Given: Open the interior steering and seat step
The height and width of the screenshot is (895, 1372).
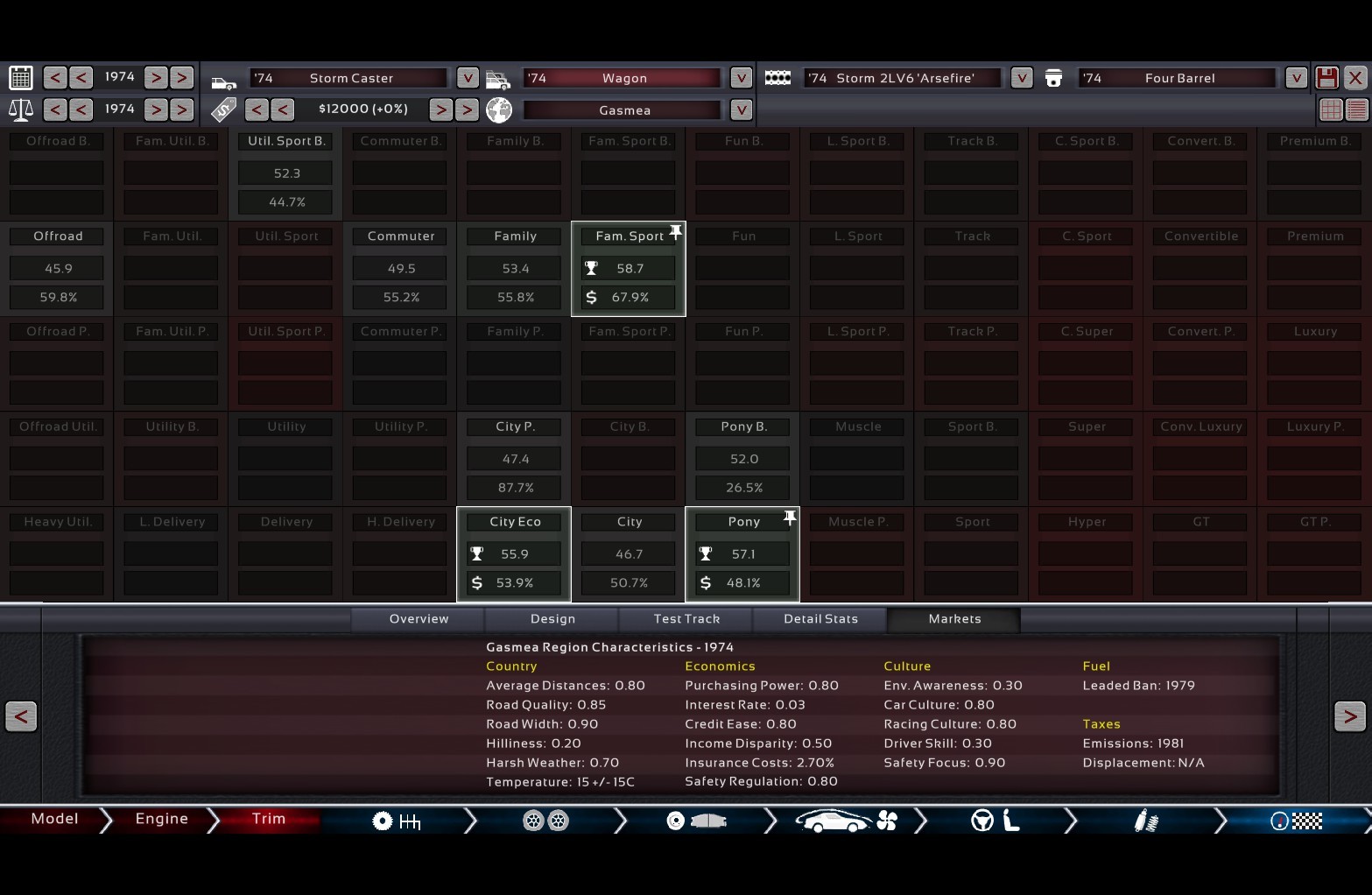Looking at the screenshot, I should coord(996,821).
